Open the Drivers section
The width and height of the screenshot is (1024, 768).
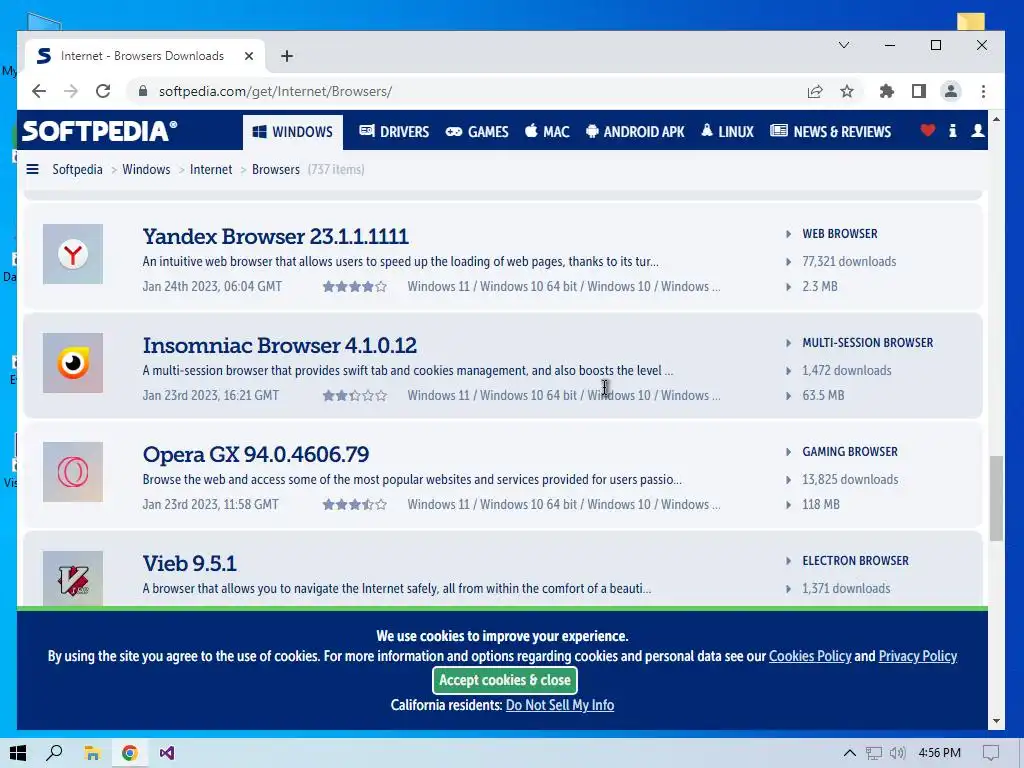click(x=394, y=131)
